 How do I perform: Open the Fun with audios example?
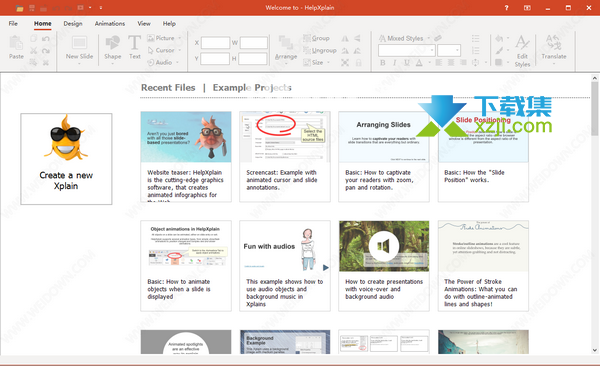click(x=285, y=266)
